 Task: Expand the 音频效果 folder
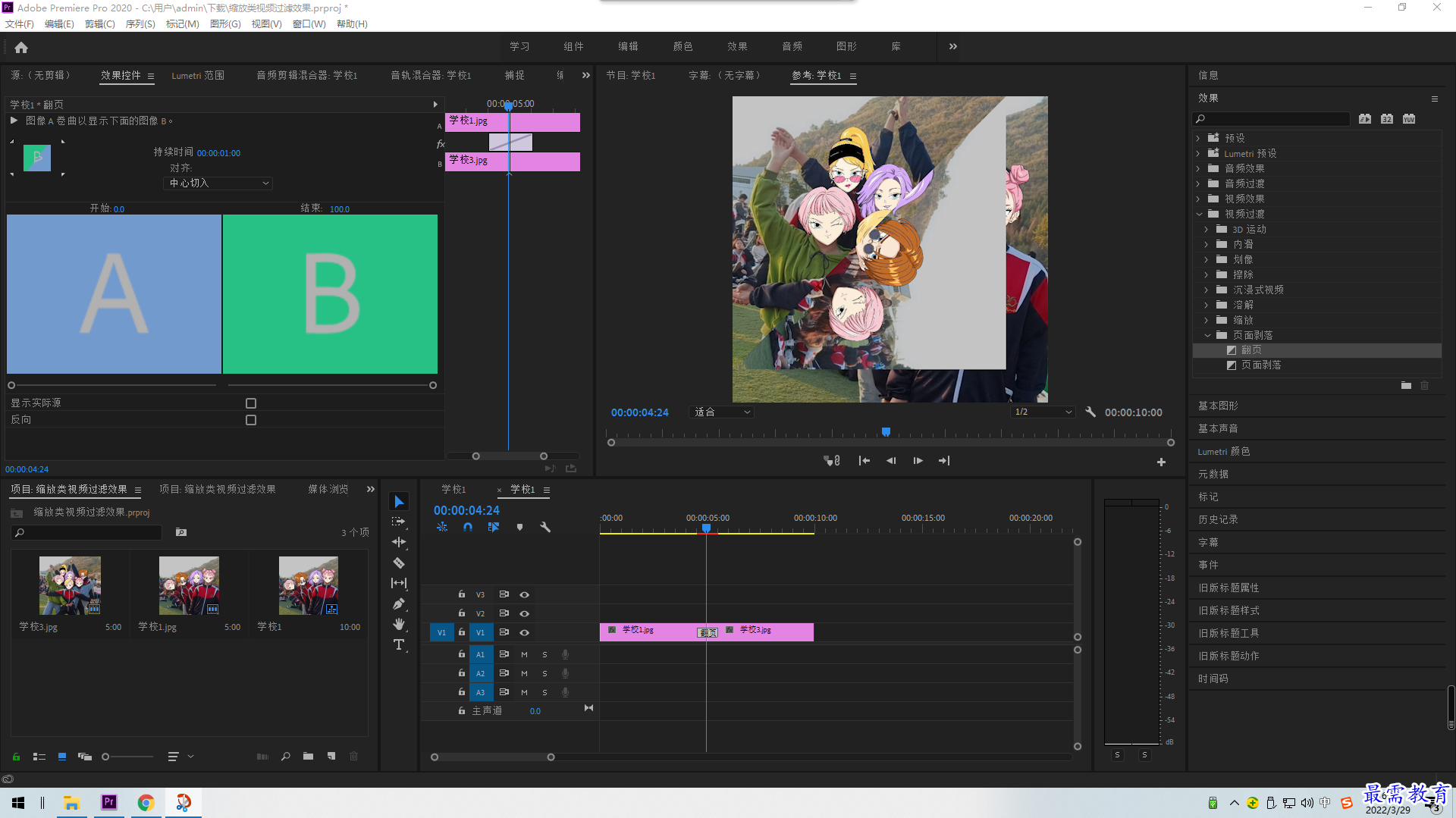click(1199, 168)
